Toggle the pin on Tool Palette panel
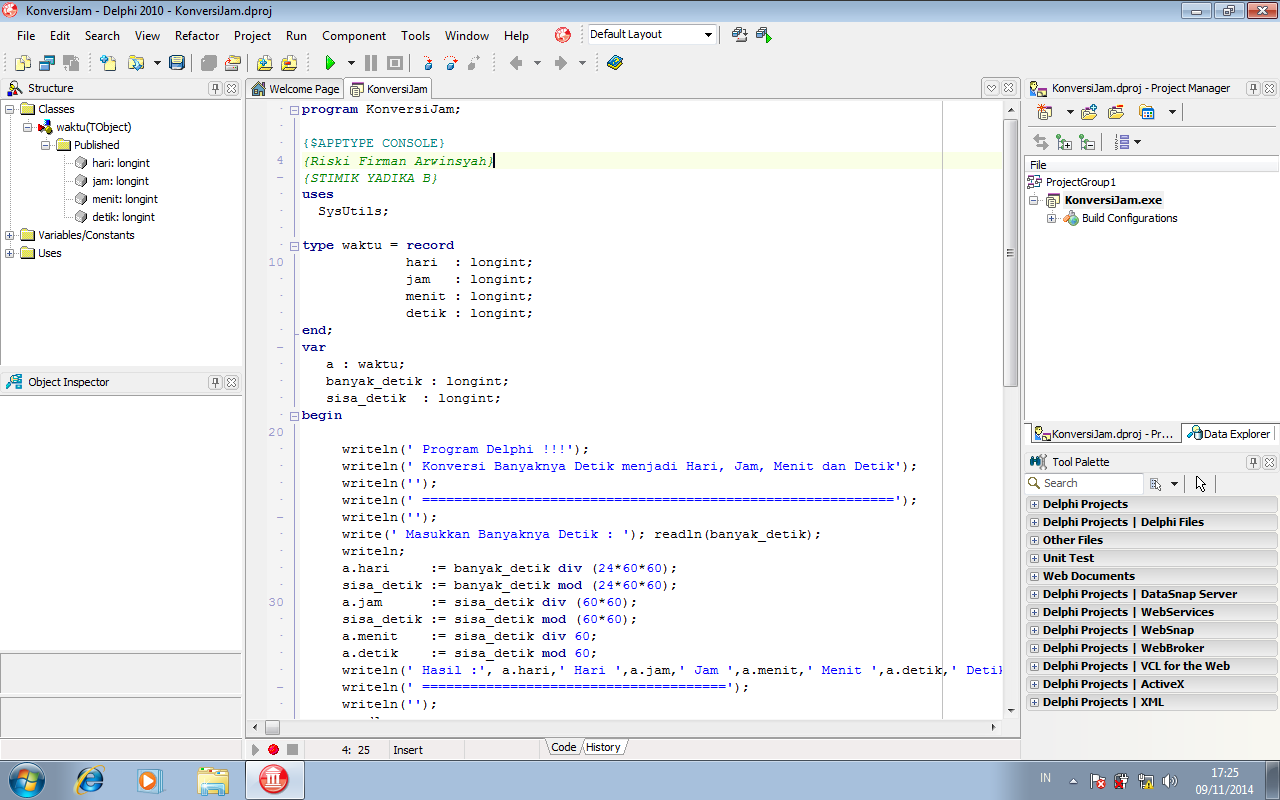The height and width of the screenshot is (800, 1280). 1253,462
